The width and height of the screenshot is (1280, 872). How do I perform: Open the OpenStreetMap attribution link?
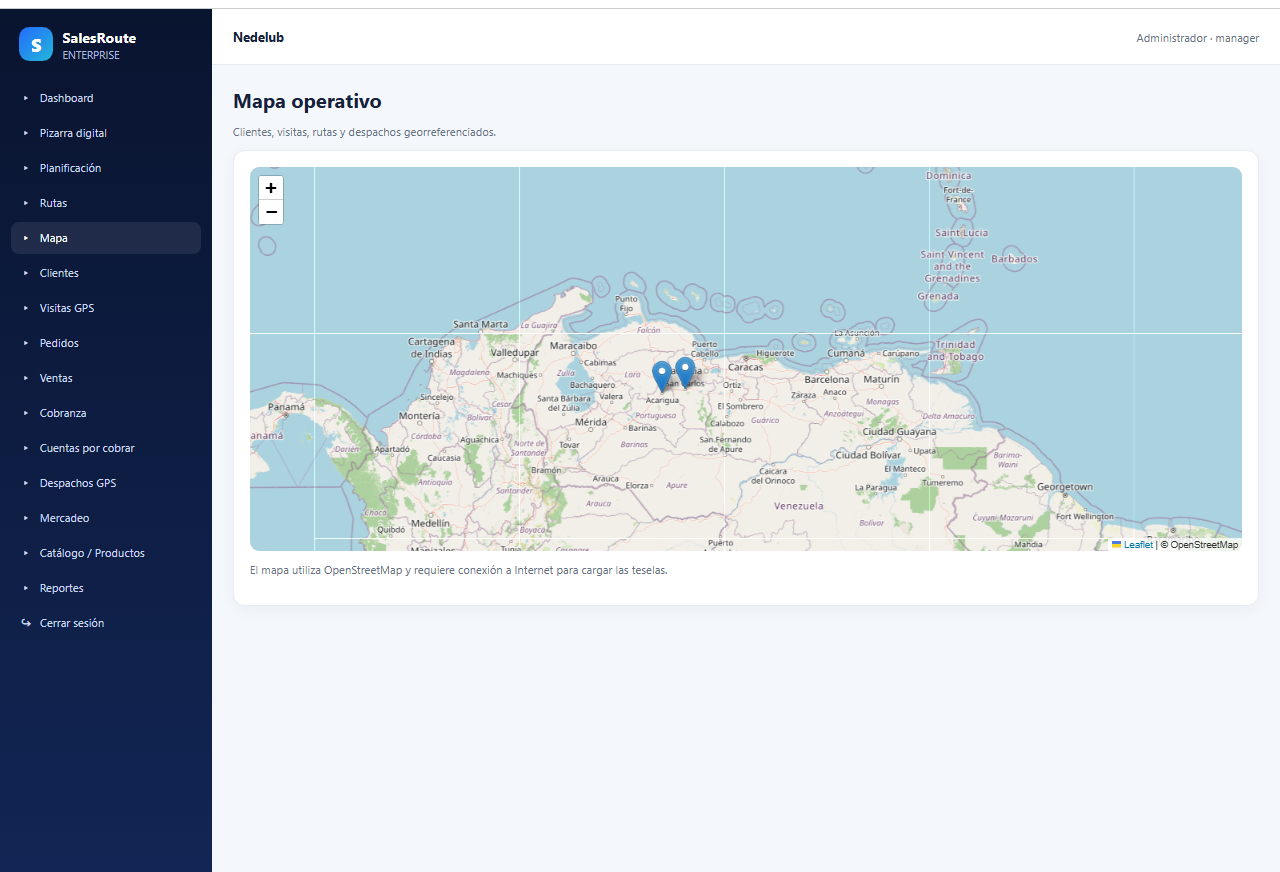(1204, 545)
